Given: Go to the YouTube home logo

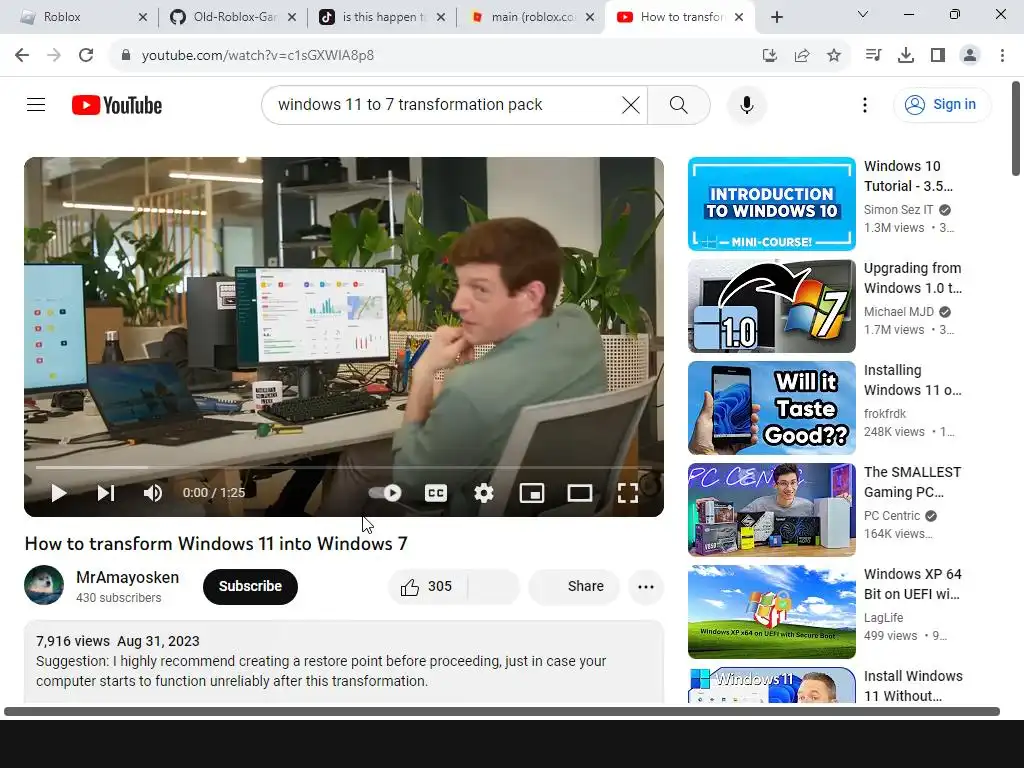Looking at the screenshot, I should tap(117, 105).
